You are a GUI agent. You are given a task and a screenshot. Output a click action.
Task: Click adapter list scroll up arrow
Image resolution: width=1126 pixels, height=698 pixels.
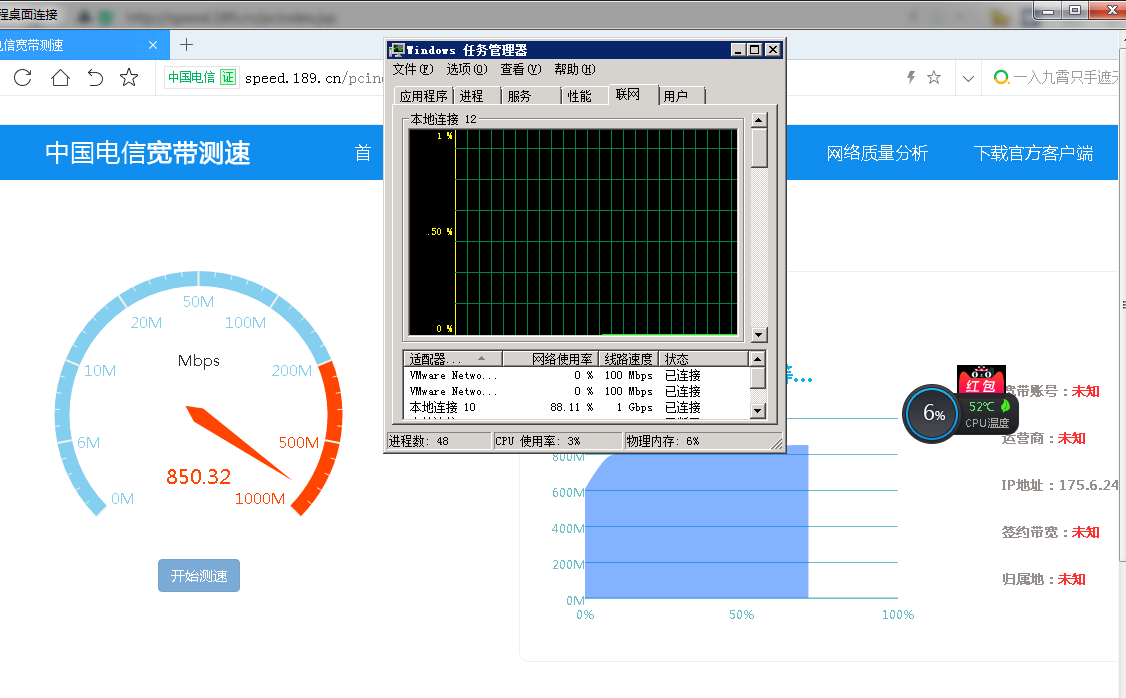tap(758, 358)
